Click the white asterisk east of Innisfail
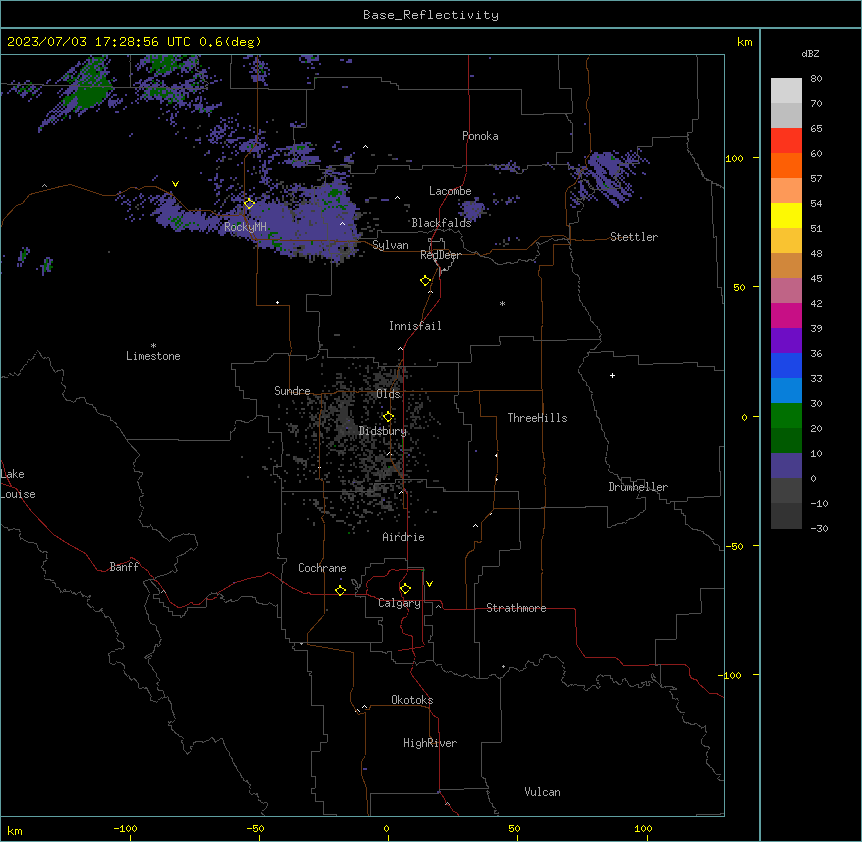862x842 pixels. [502, 303]
